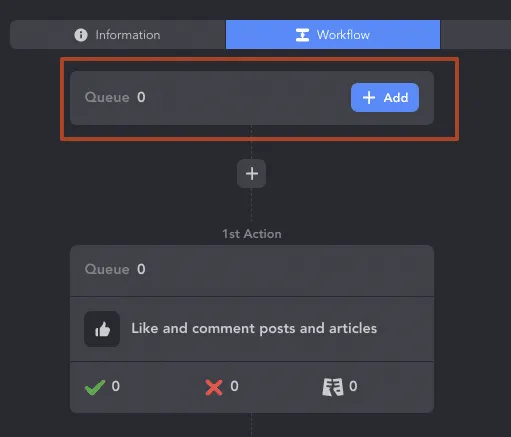The height and width of the screenshot is (437, 511).
Task: Click the blue Add button
Action: pos(385,97)
